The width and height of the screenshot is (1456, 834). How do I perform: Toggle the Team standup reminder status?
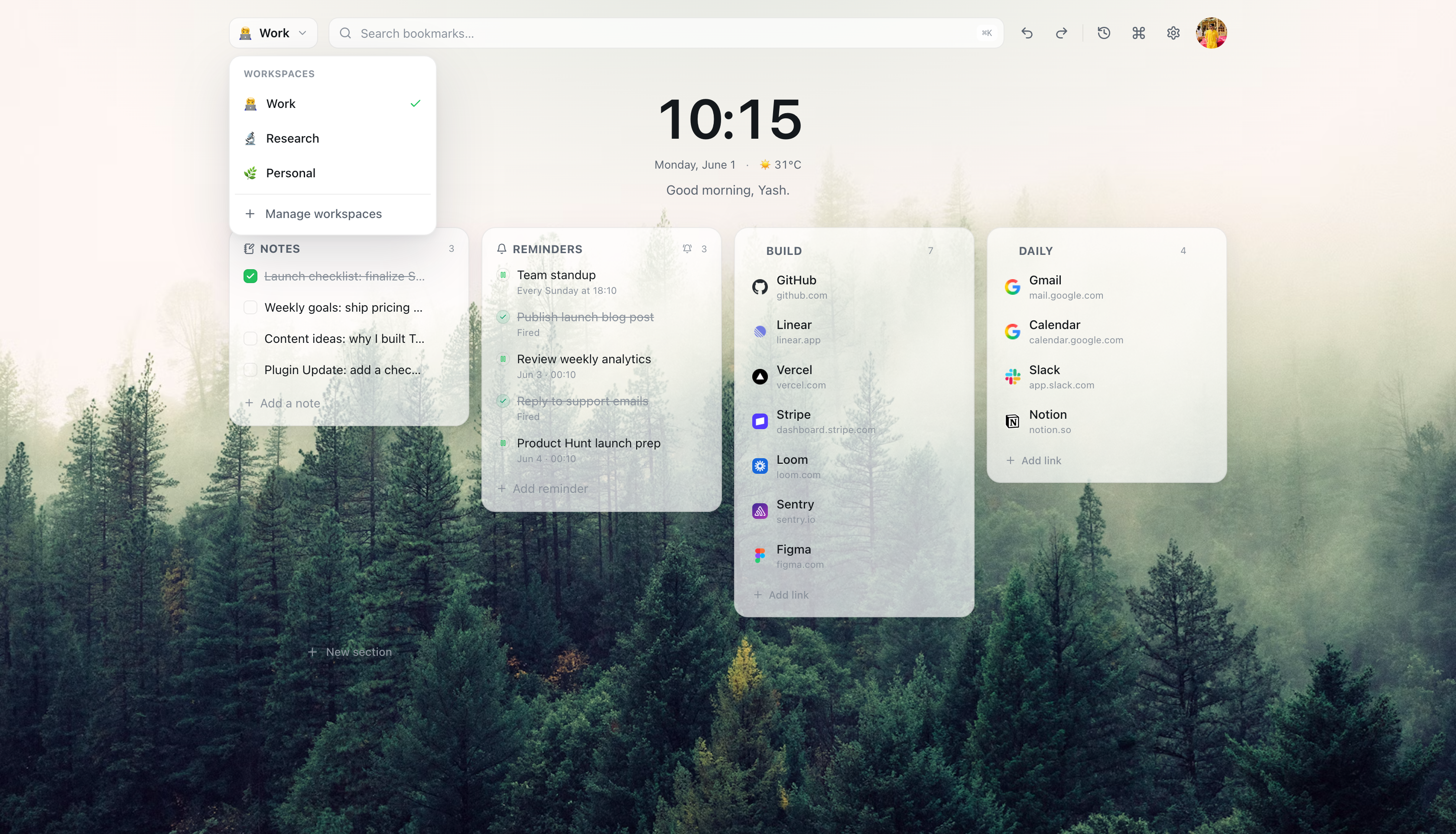point(503,275)
